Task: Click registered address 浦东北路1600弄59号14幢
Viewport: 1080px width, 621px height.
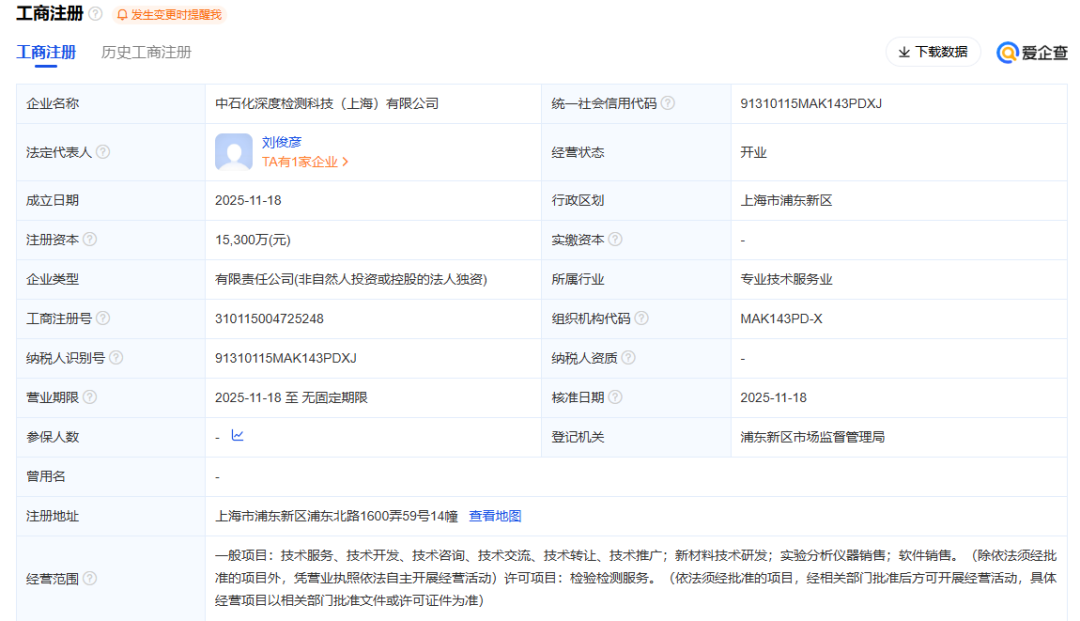Action: click(337, 516)
